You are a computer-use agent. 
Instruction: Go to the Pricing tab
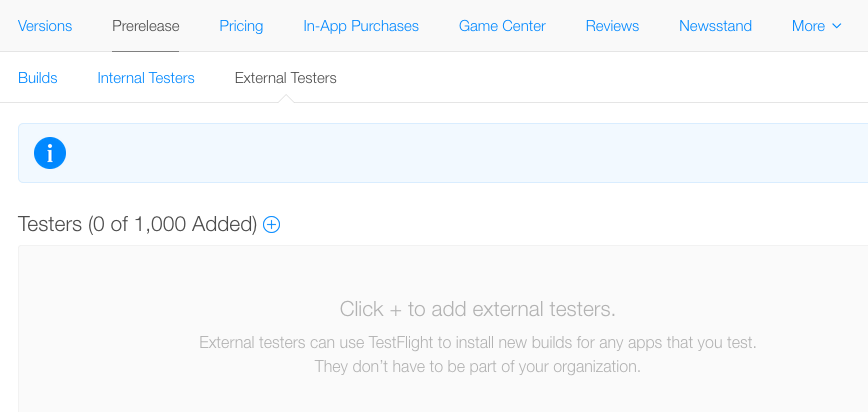click(241, 26)
